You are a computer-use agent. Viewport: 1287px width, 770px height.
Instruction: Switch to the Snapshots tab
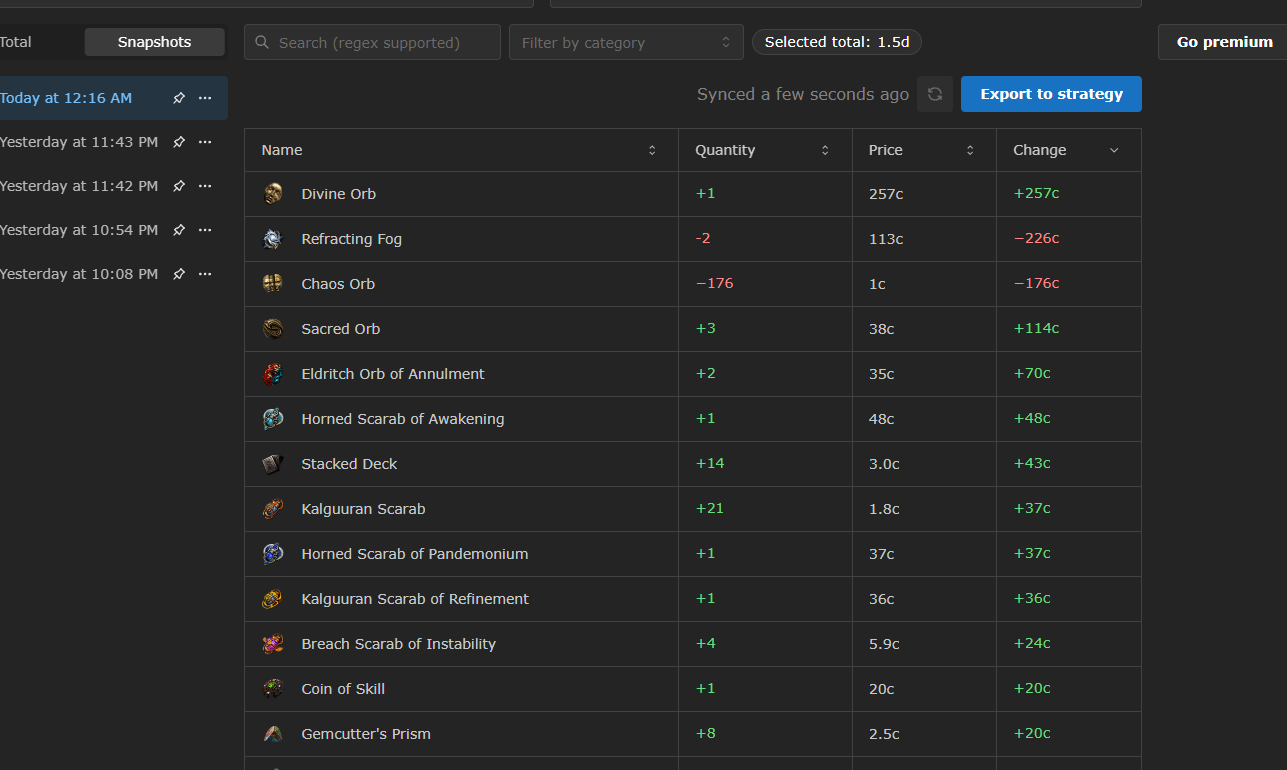(154, 42)
